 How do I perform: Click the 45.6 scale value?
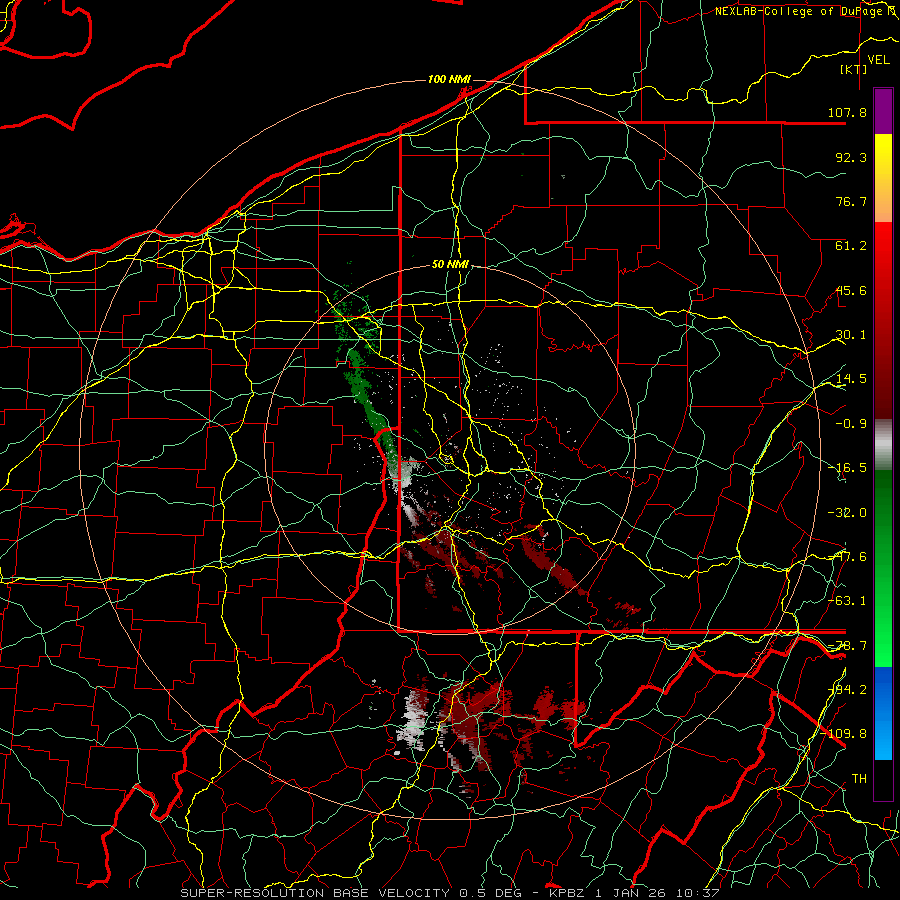pyautogui.click(x=851, y=290)
